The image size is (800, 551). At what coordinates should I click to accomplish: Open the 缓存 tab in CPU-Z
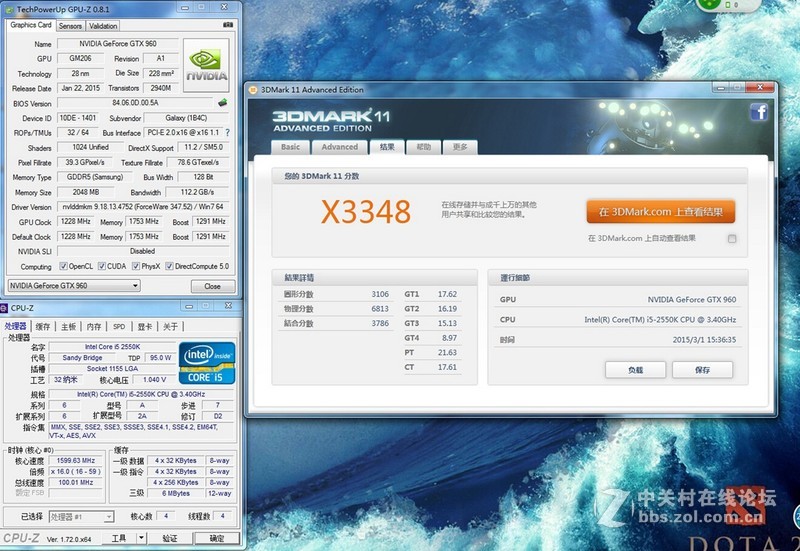coord(43,327)
